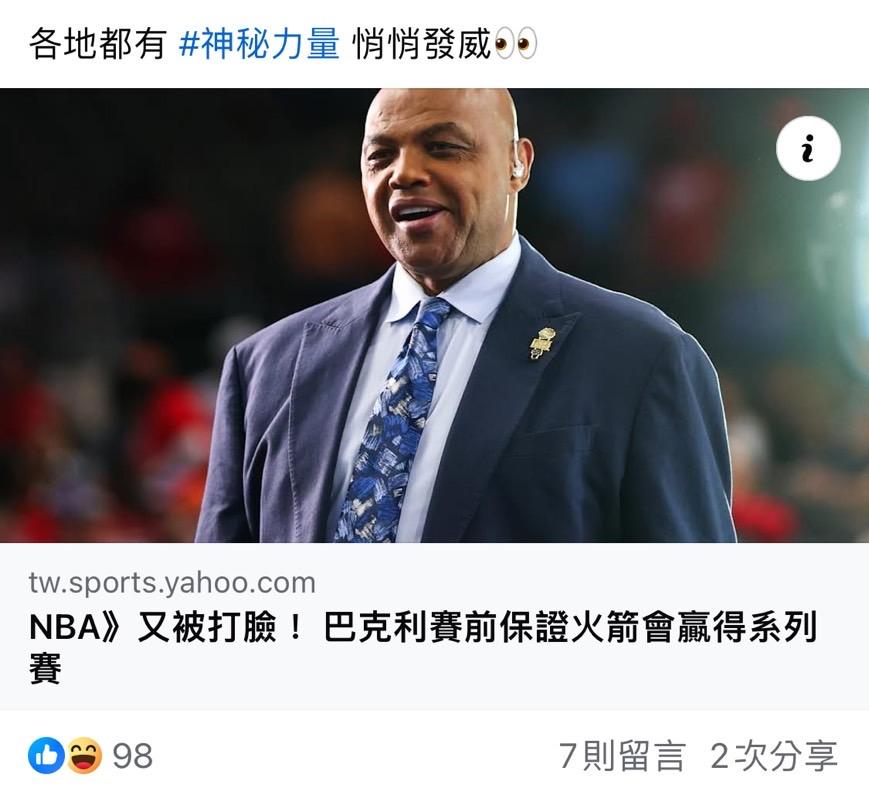Open the headline NBA》又被打臉 article
The image size is (869, 788).
pyautogui.click(x=423, y=648)
